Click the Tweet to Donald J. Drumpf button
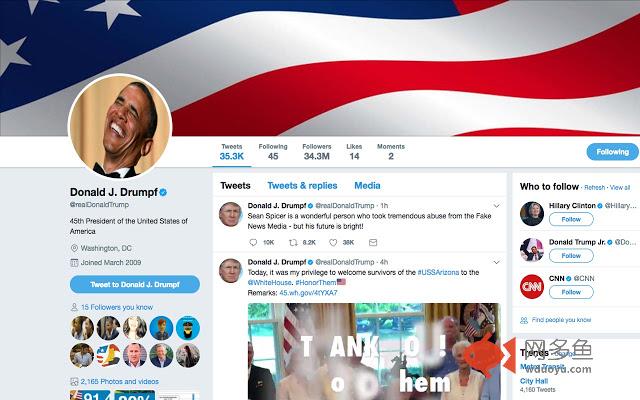Viewport: 640px width, 400px height. point(135,284)
